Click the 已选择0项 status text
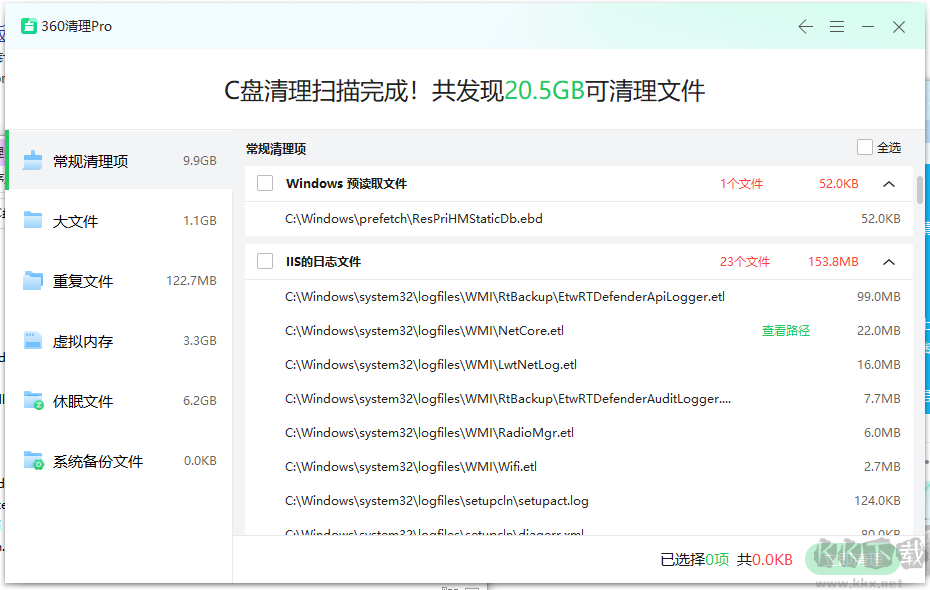This screenshot has width=930, height=590. tap(695, 559)
